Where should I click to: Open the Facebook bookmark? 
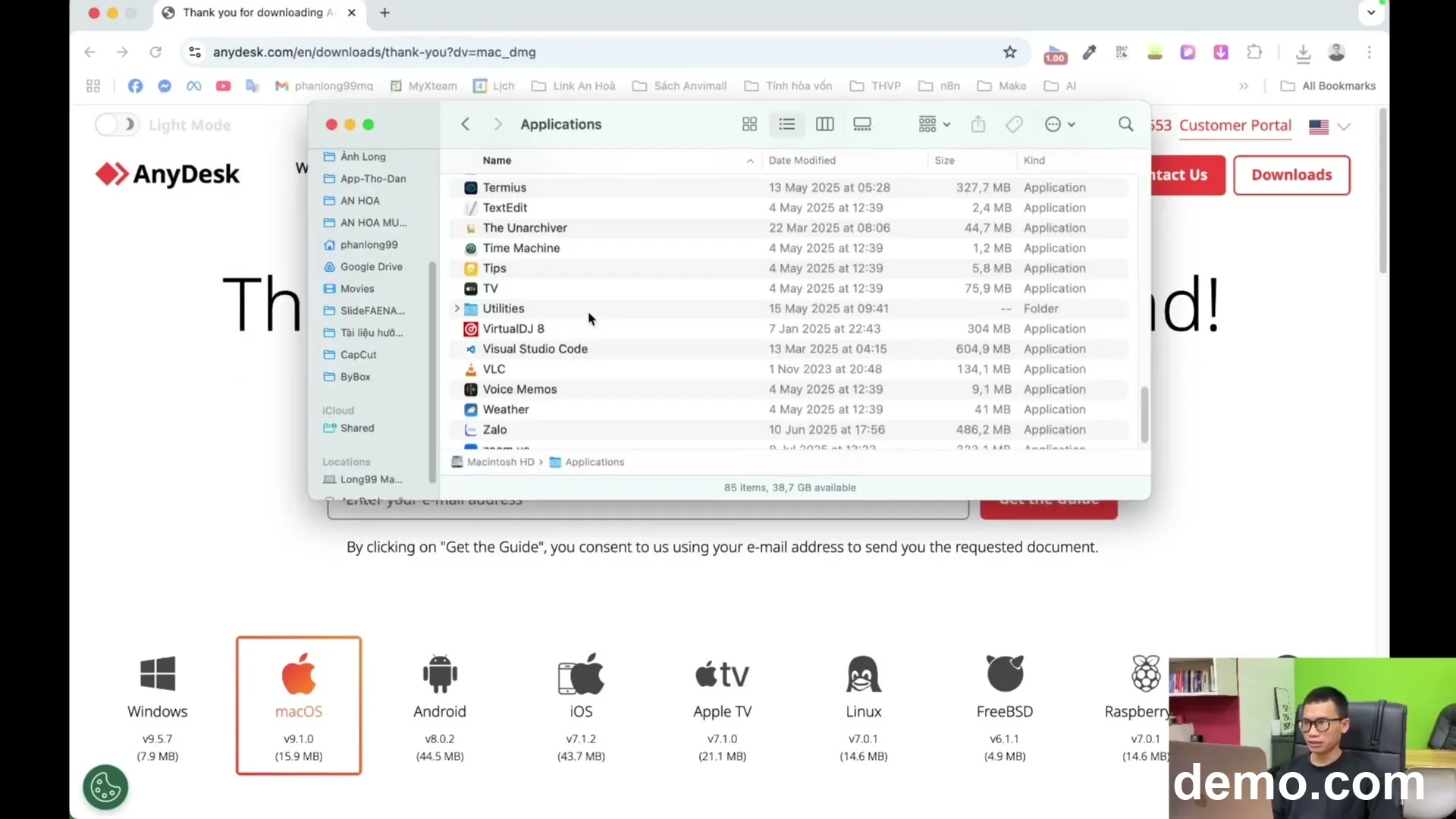(135, 86)
